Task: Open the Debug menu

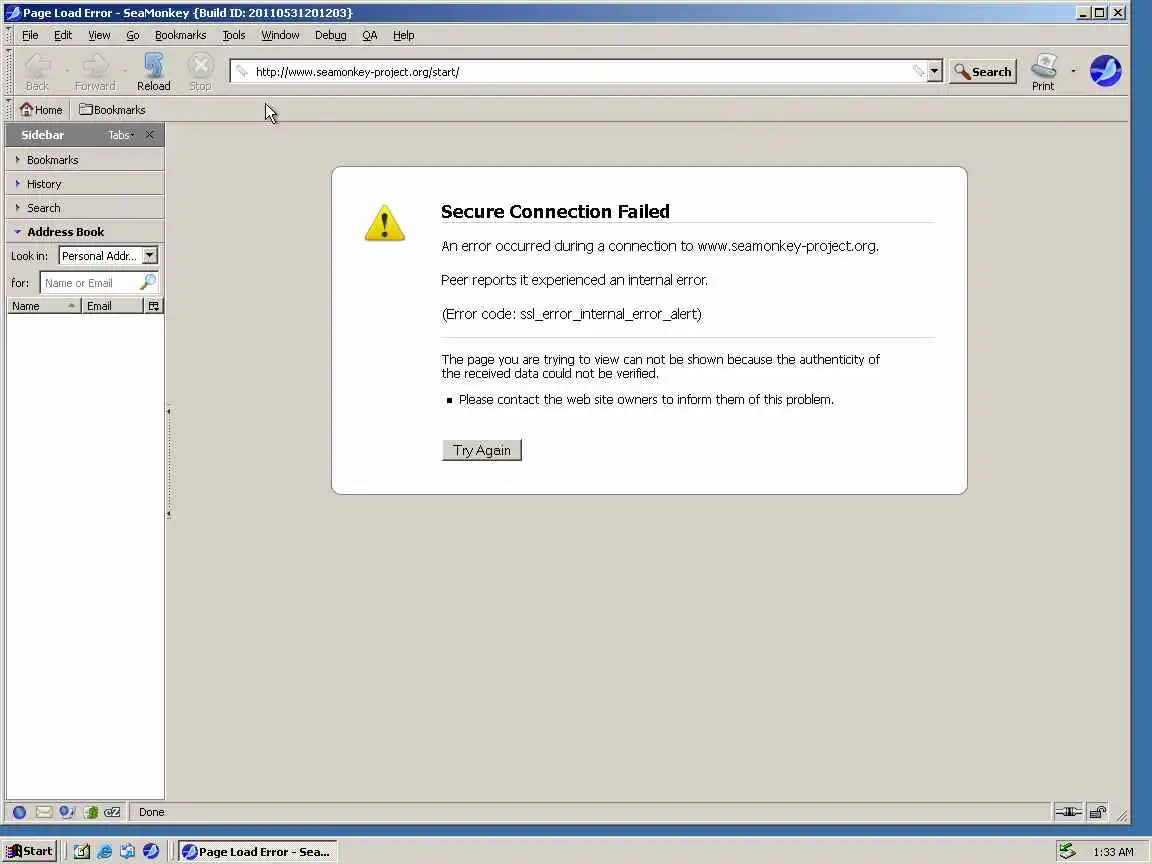Action: [x=331, y=35]
